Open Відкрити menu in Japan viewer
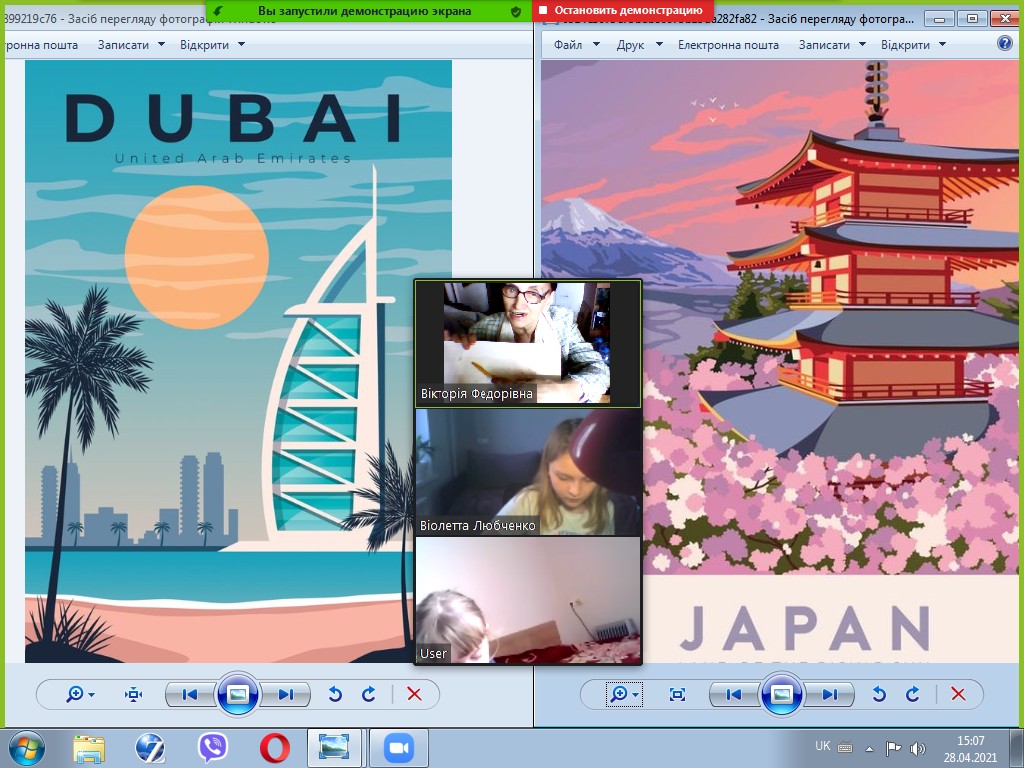Screen dimensions: 1024x768 click(x=905, y=44)
